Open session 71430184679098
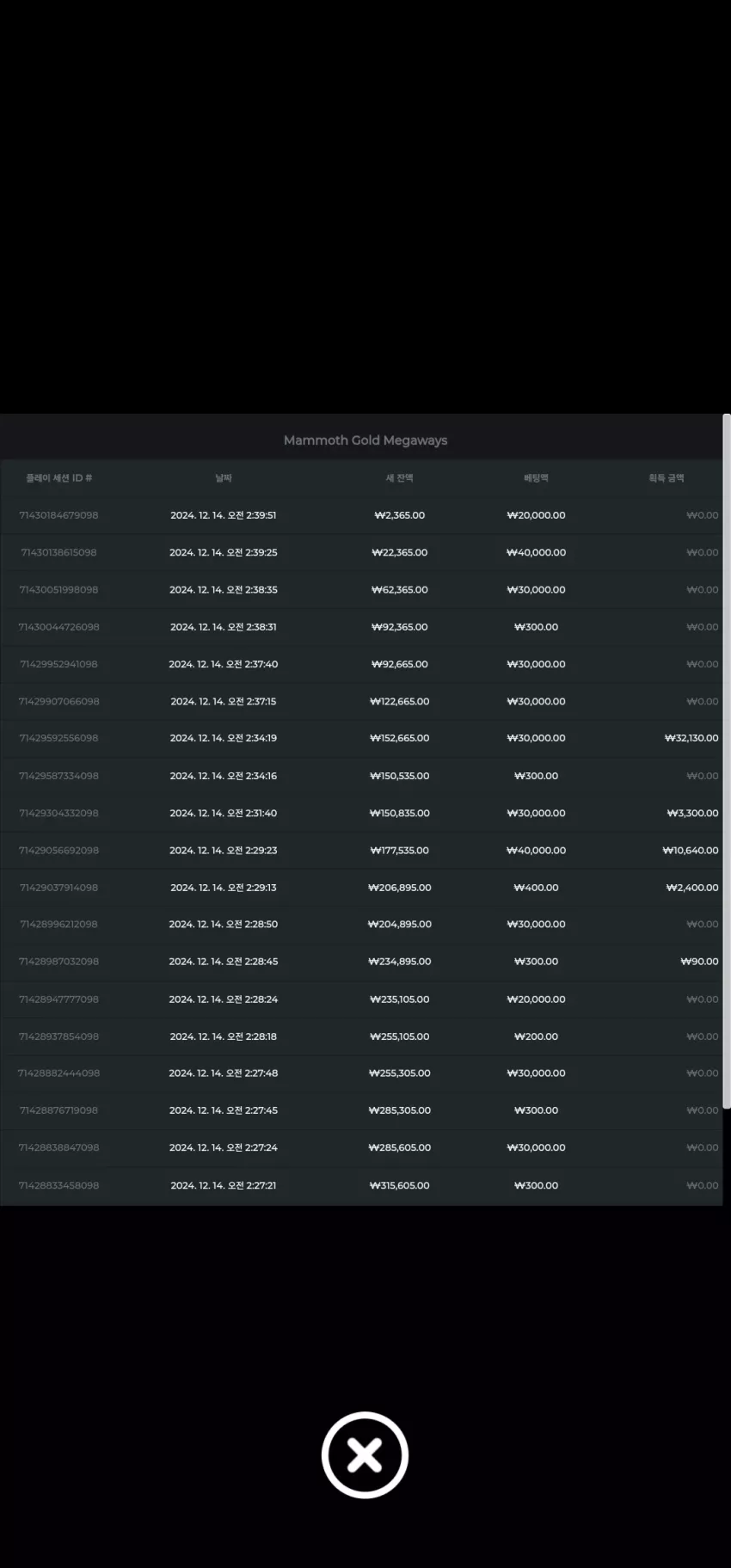 58,515
